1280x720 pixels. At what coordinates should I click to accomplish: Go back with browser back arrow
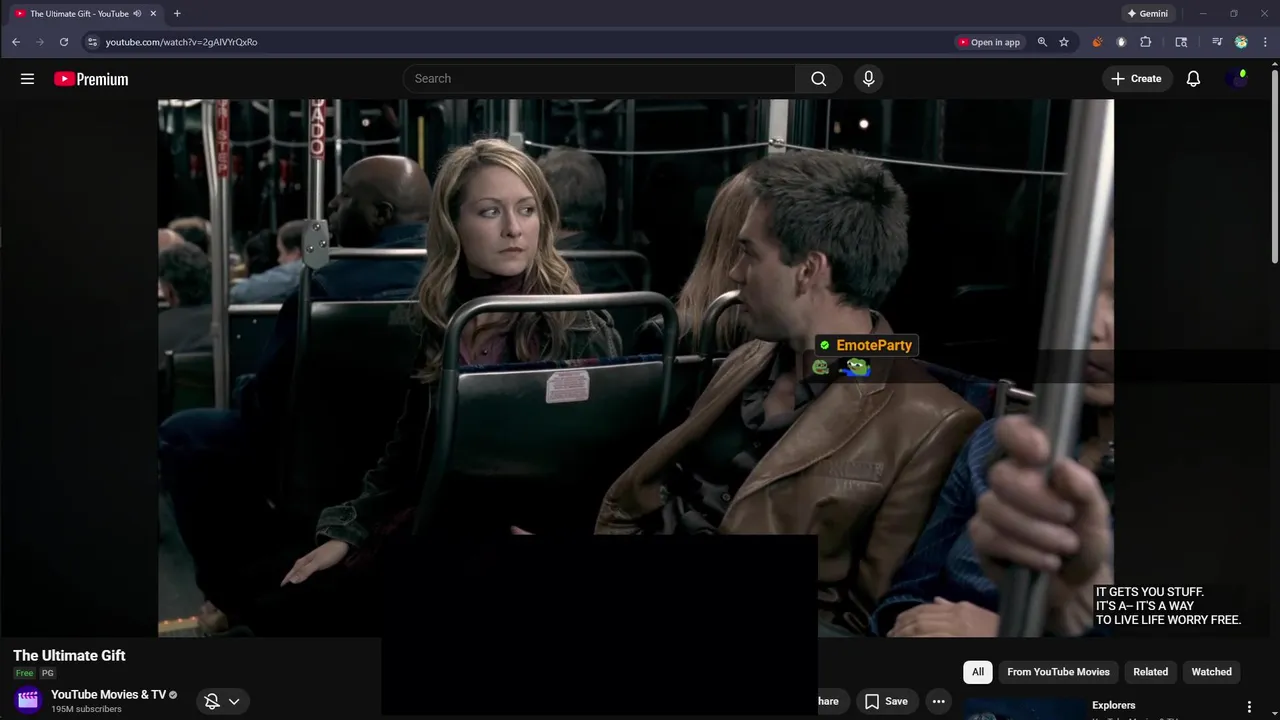16,42
